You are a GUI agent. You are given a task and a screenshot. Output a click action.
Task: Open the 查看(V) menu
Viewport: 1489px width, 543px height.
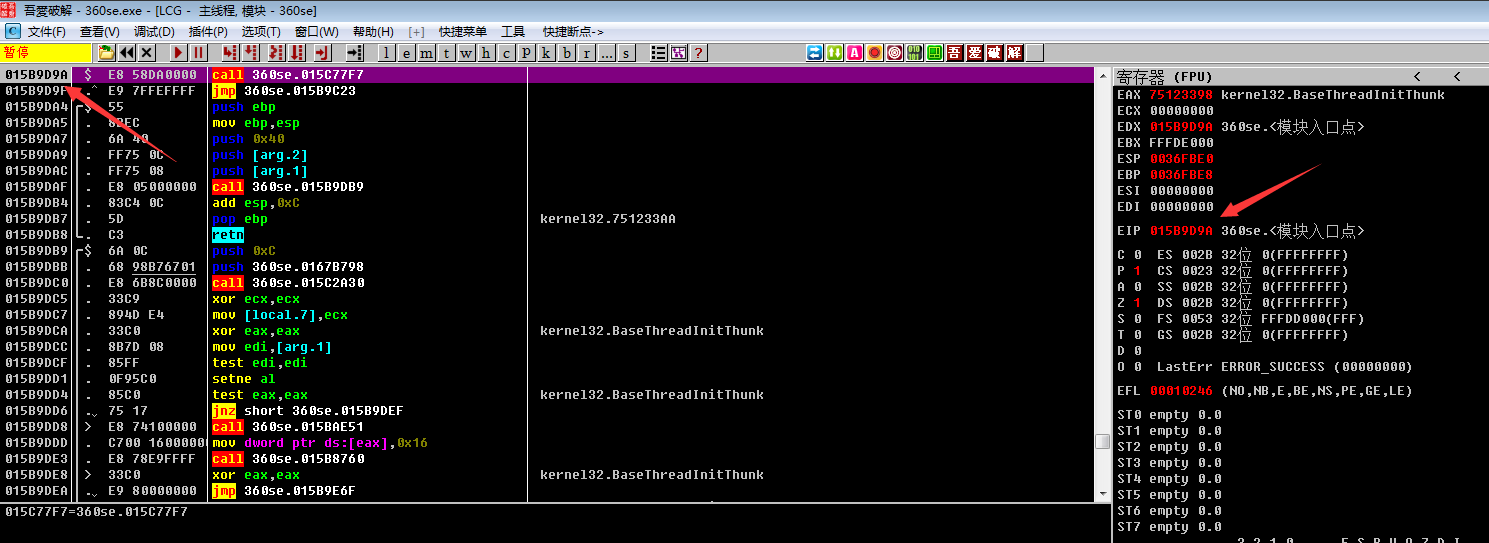pos(99,32)
